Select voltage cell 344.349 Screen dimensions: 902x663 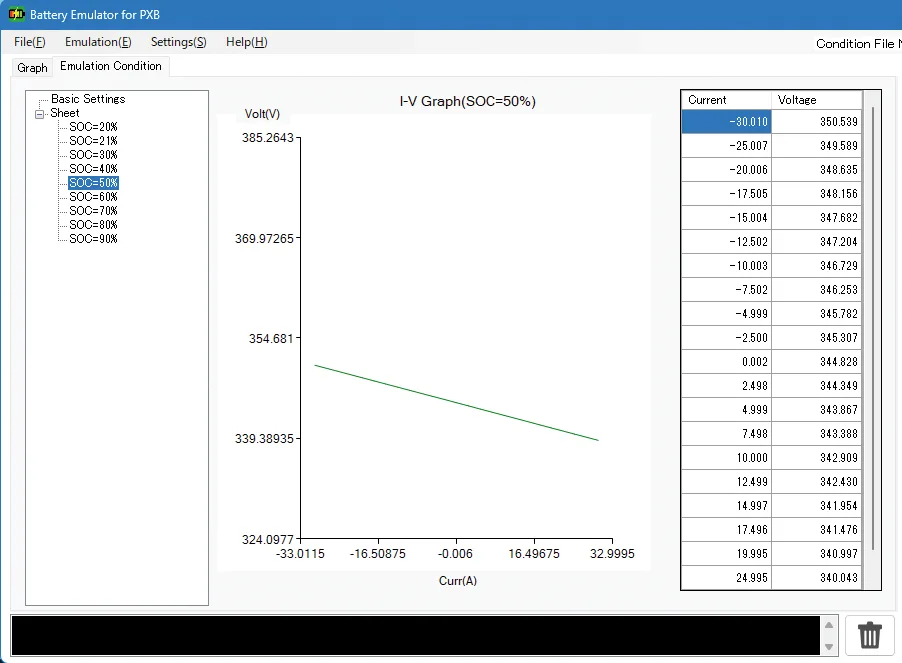(816, 386)
